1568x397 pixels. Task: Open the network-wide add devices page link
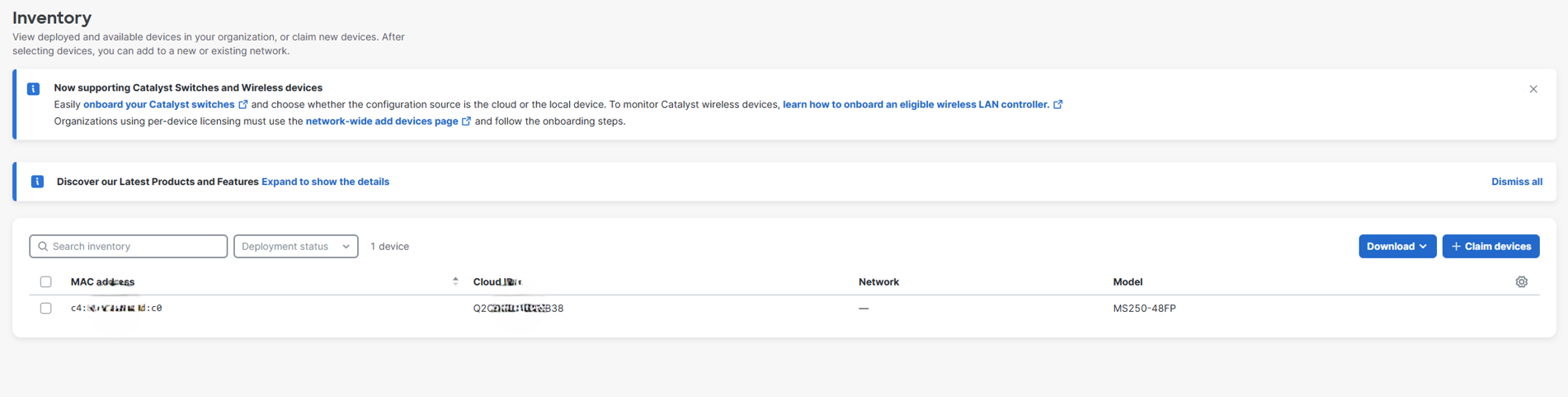pos(381,121)
